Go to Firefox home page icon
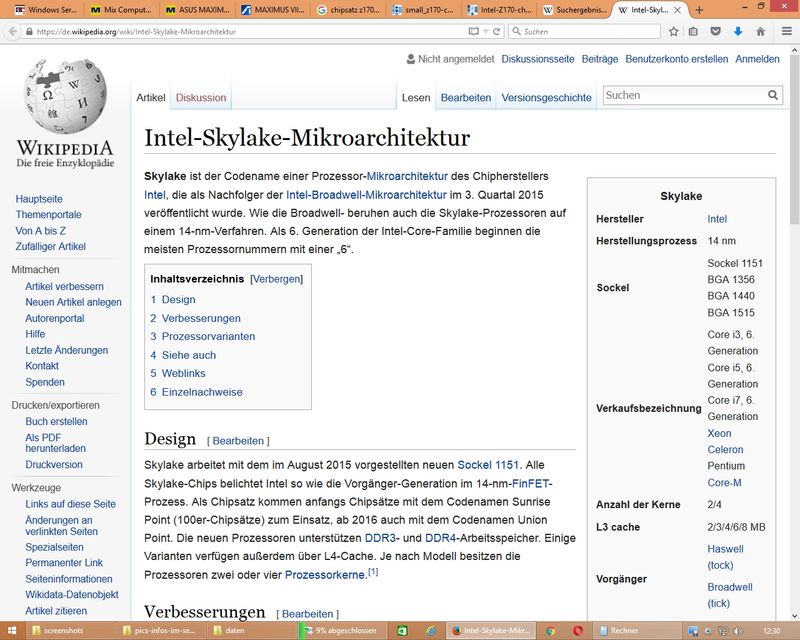Screen dimensions: 800x640 point(760,31)
